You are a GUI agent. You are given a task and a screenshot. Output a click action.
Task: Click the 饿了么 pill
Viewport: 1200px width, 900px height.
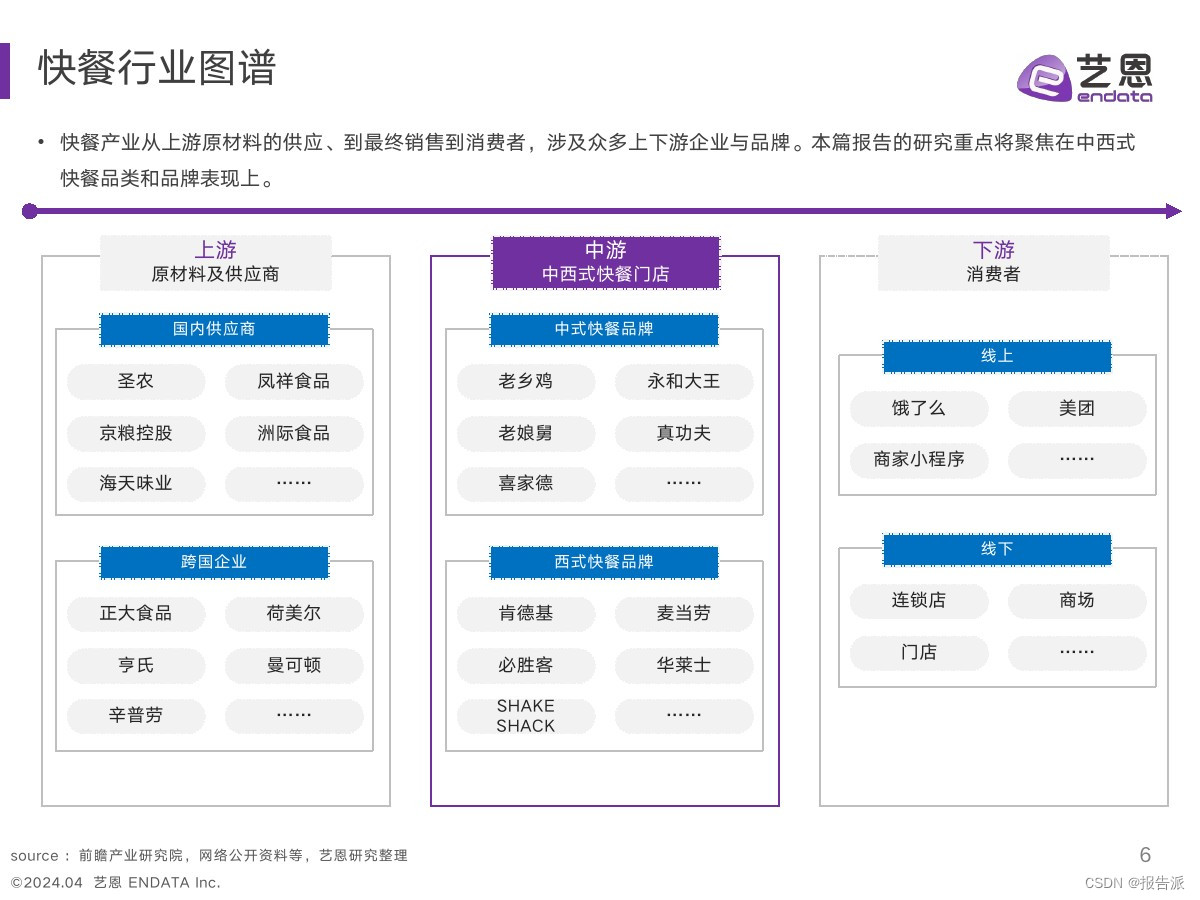919,409
